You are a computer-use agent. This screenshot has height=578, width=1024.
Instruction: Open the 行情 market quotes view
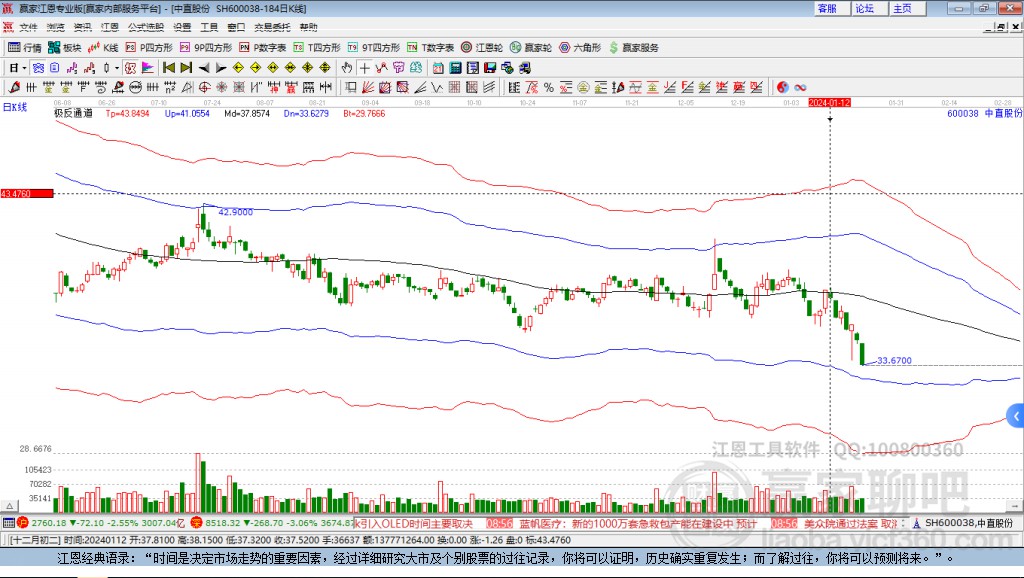[25, 47]
